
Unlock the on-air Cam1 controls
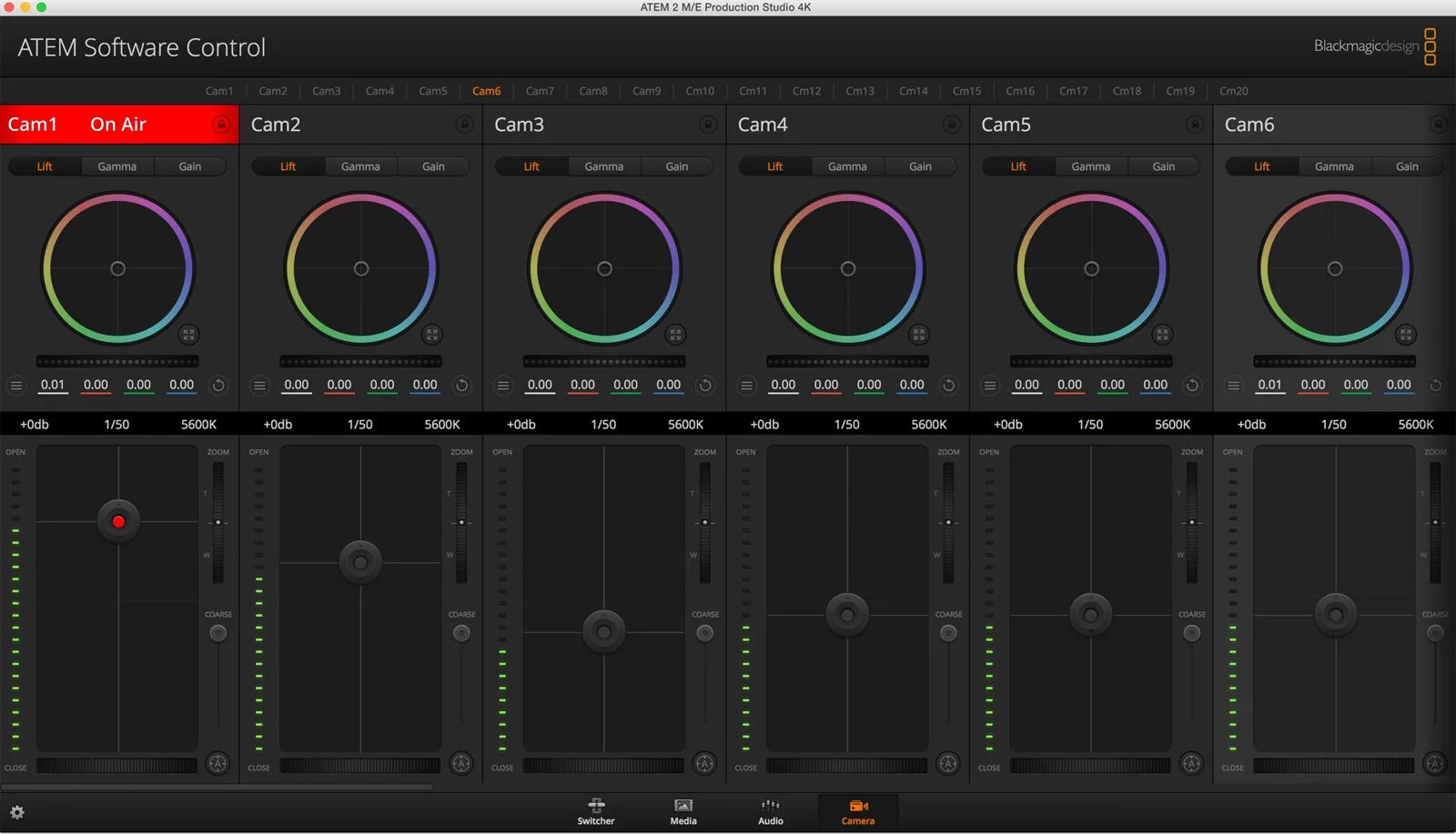coord(222,124)
